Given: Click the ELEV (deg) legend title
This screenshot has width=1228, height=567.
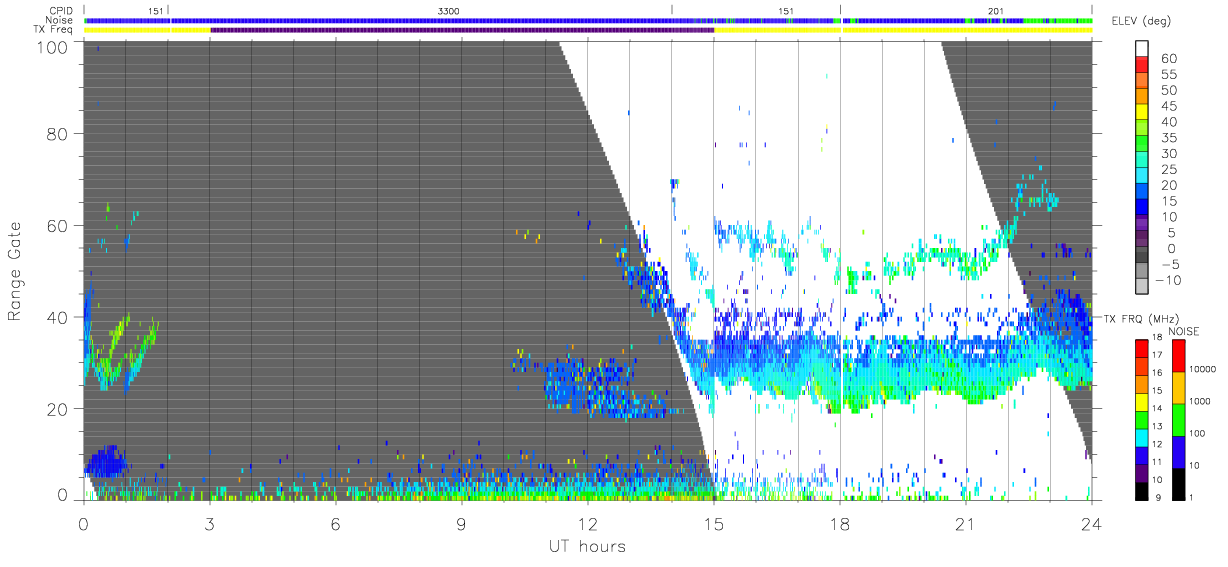Looking at the screenshot, I should click(x=1142, y=21).
